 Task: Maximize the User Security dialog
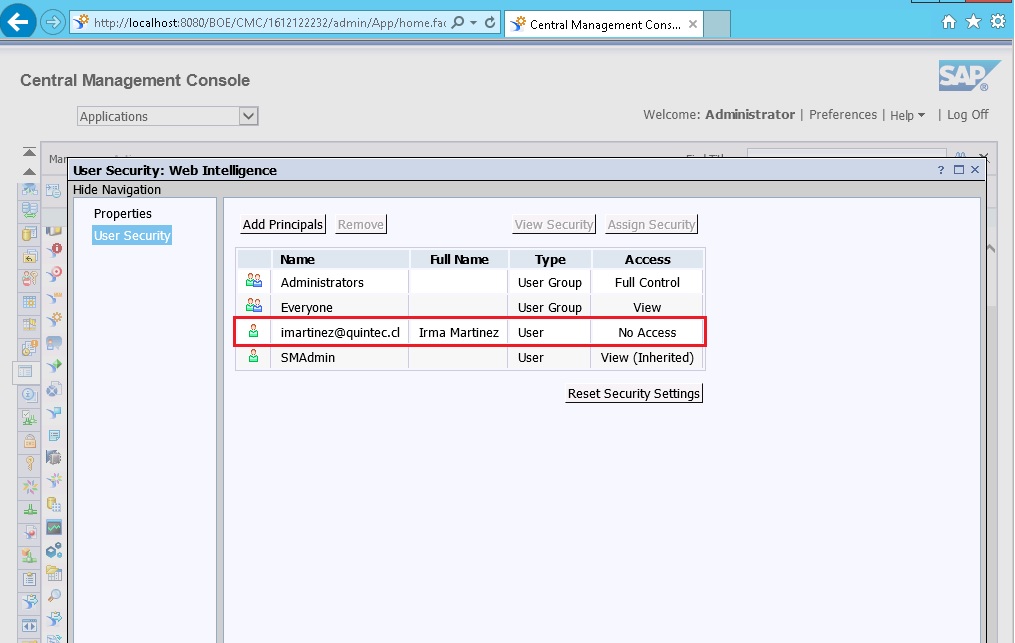[x=959, y=170]
